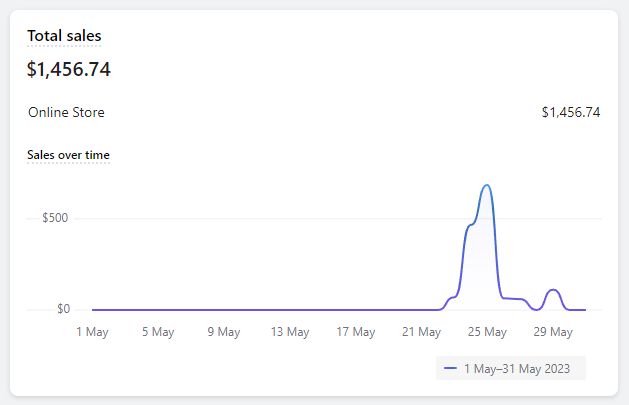
Task: Click the small sales bump near 29 May
Action: [x=553, y=290]
